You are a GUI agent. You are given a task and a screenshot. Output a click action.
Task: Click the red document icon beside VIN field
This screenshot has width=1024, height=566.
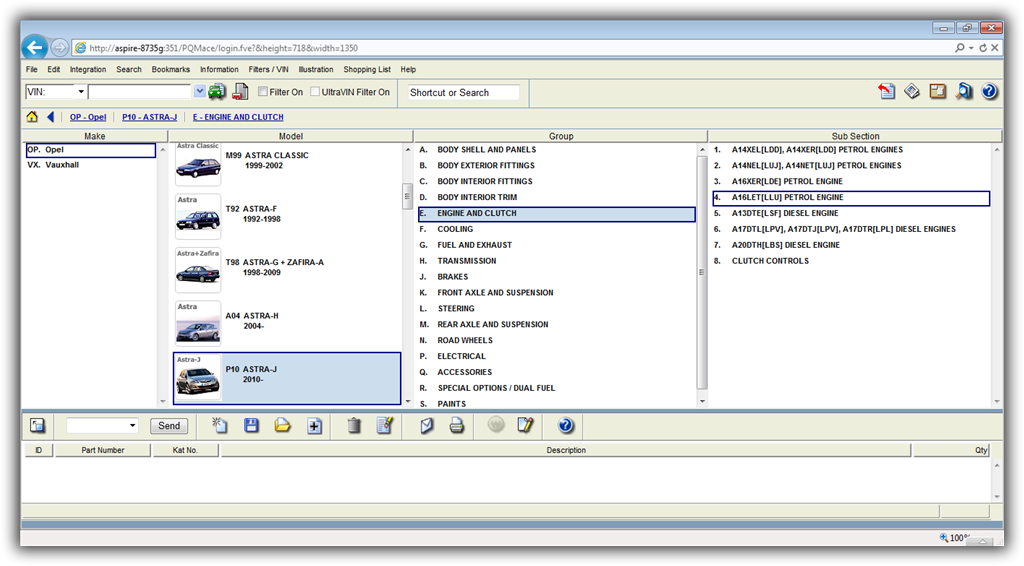(x=240, y=92)
